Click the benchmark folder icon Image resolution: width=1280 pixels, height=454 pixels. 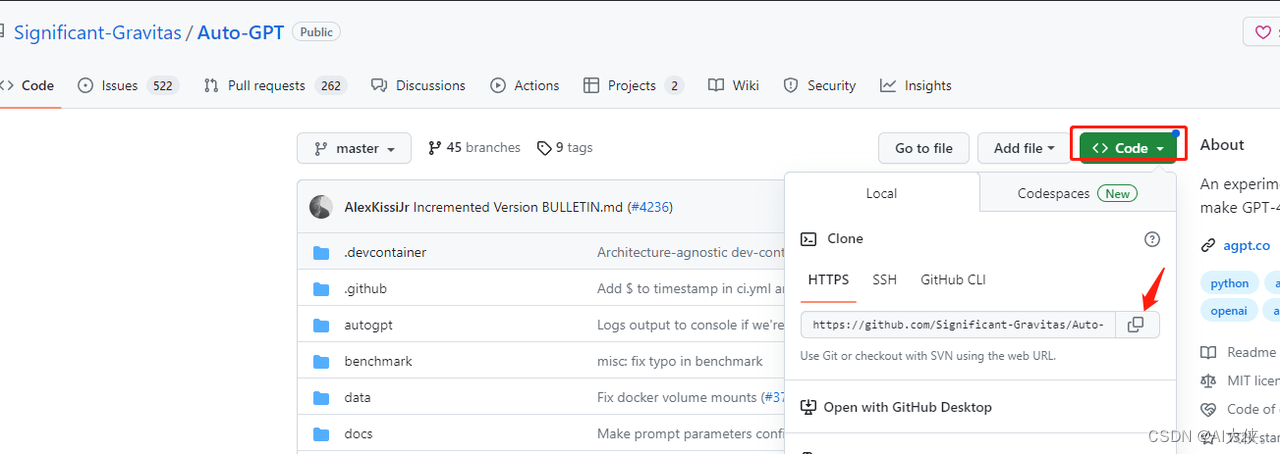321,361
